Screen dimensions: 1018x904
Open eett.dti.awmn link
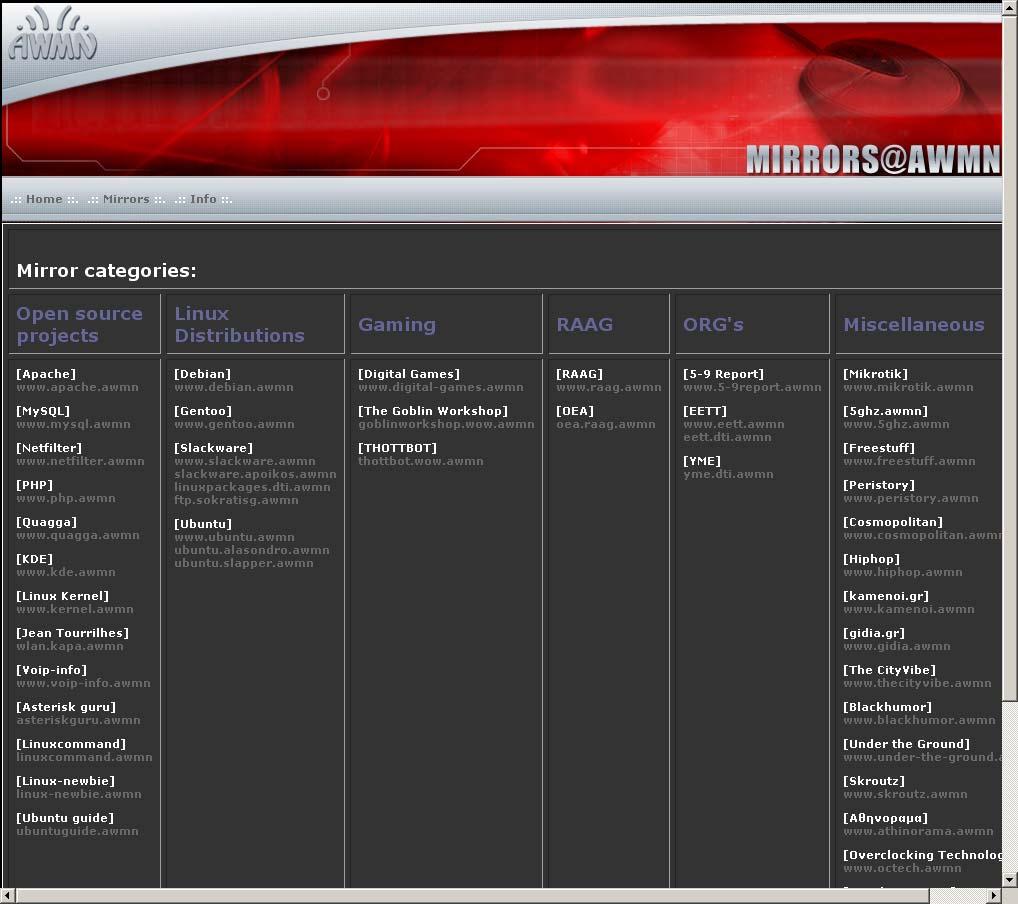coord(727,437)
